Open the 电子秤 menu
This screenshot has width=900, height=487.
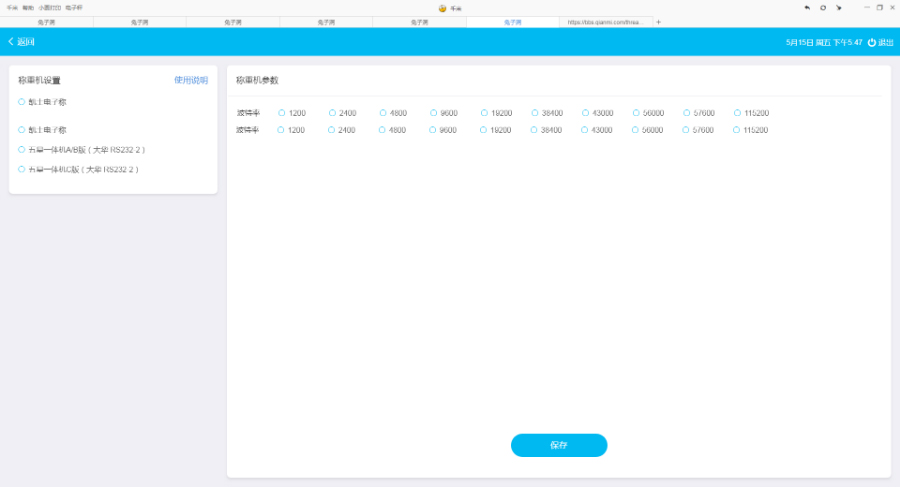(74, 7)
